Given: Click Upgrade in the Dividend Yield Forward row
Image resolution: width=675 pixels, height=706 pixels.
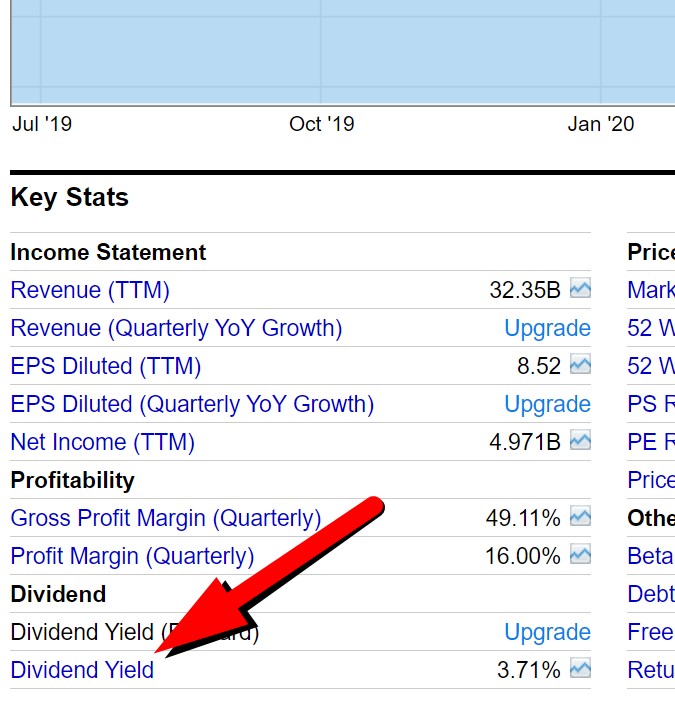Looking at the screenshot, I should (547, 633).
